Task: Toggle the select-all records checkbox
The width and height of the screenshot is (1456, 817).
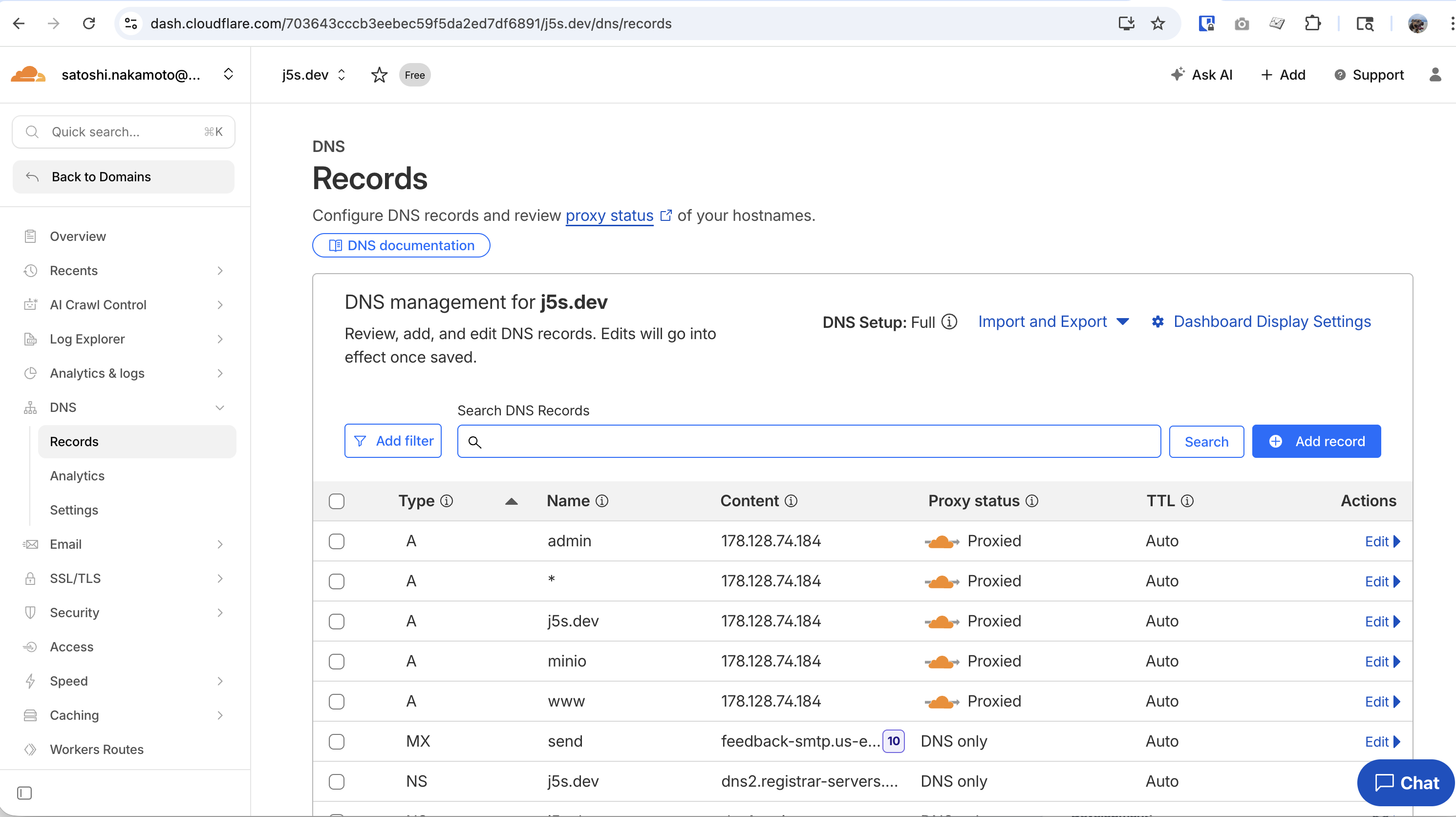Action: coord(336,501)
